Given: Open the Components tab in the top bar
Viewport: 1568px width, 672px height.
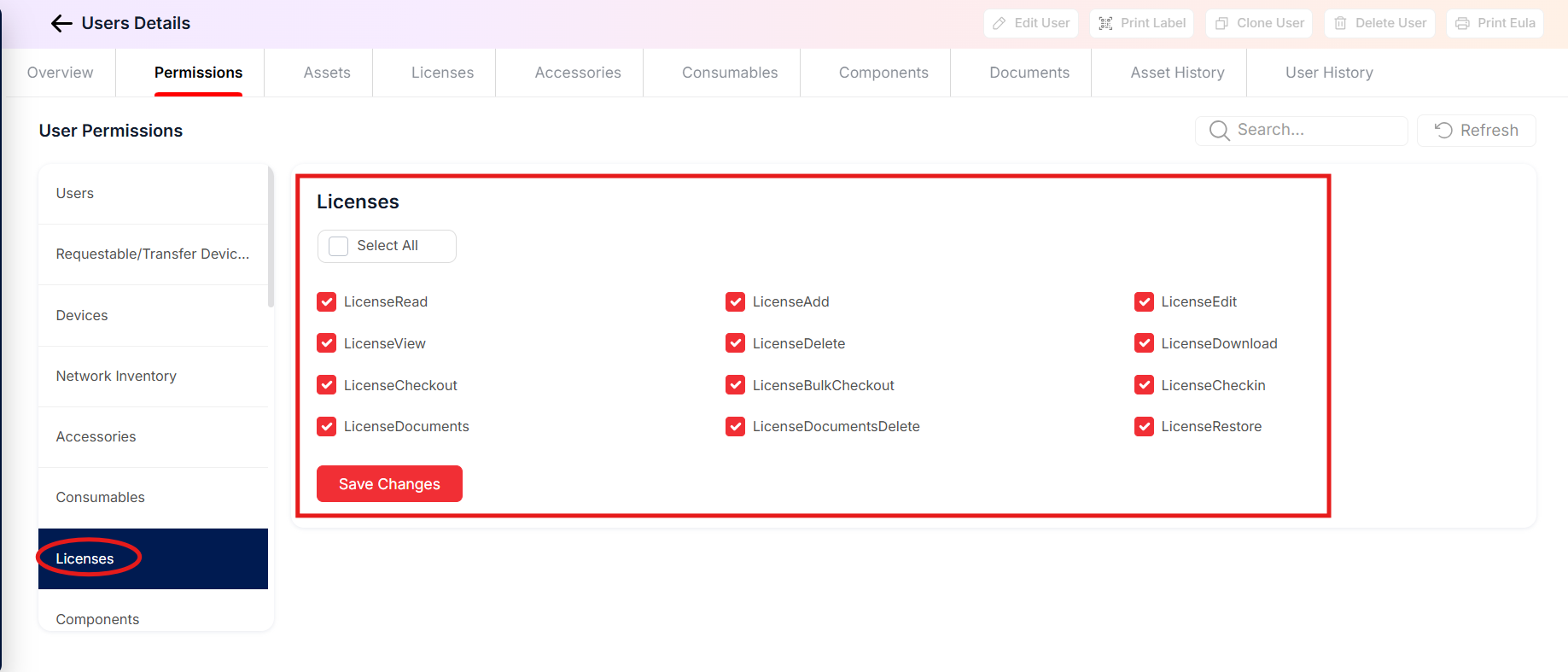Looking at the screenshot, I should click(x=883, y=73).
